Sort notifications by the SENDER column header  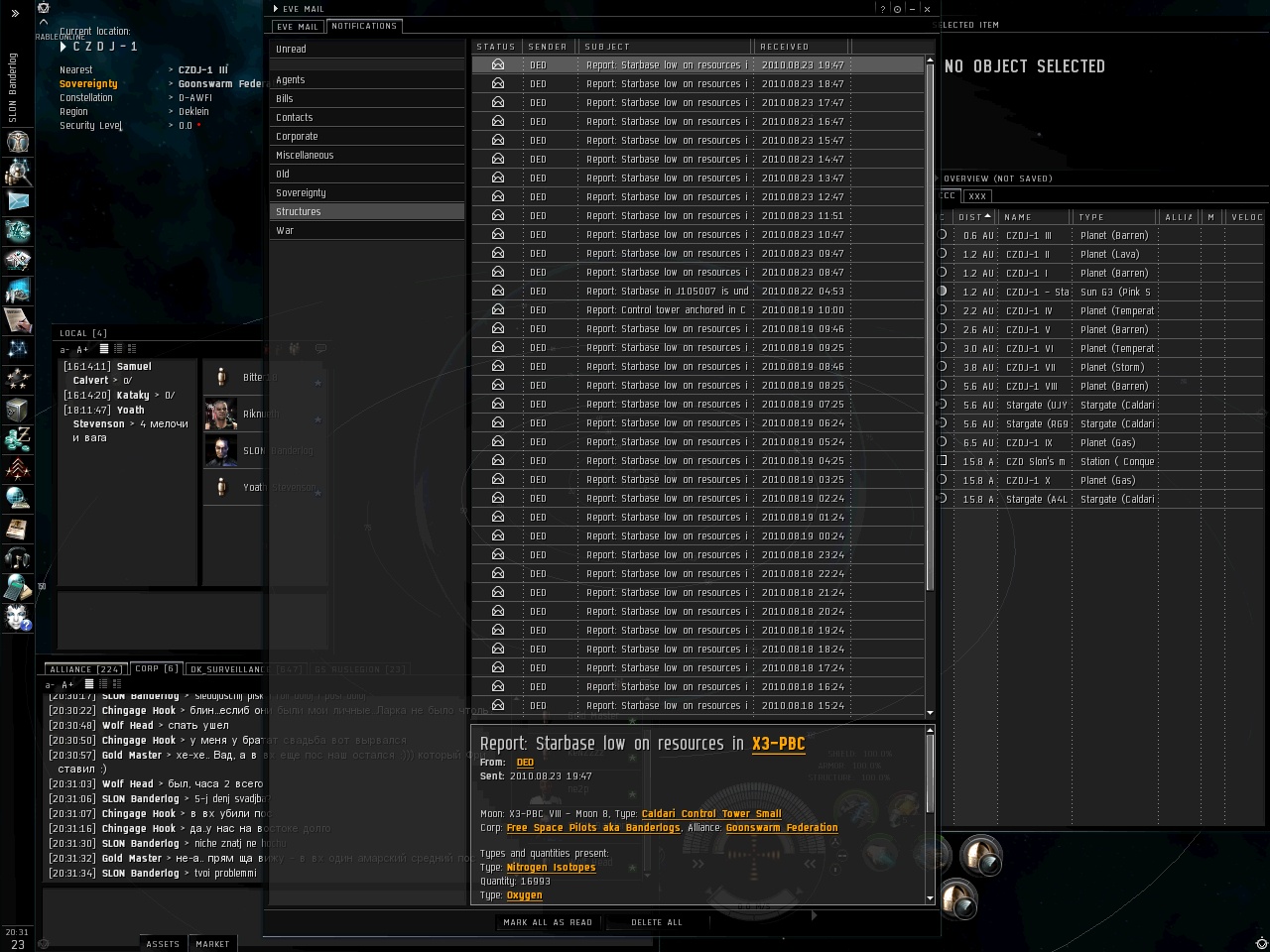click(x=548, y=47)
